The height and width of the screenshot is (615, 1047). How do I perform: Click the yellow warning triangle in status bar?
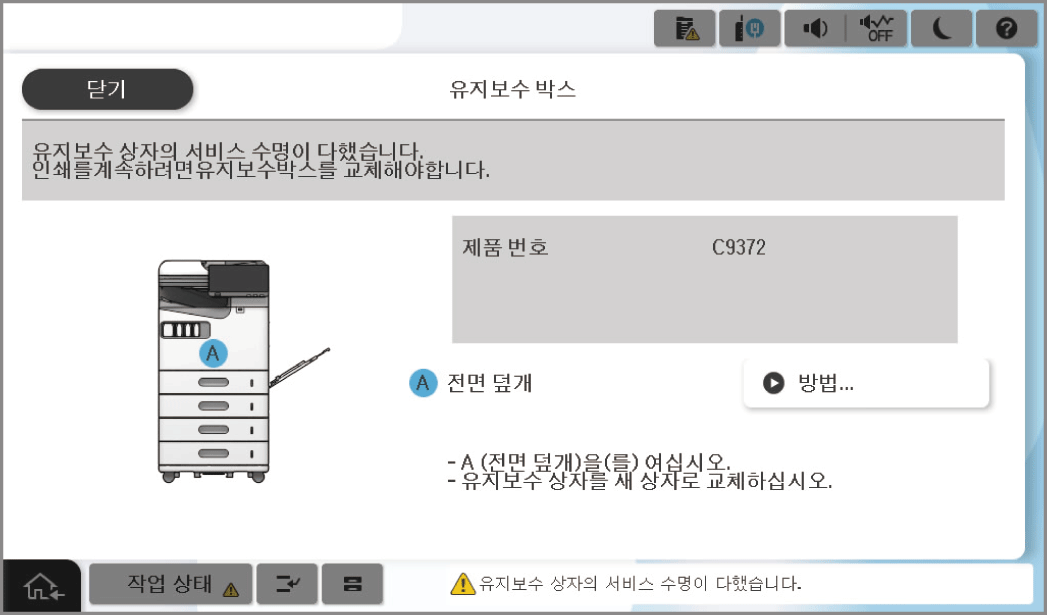(462, 584)
